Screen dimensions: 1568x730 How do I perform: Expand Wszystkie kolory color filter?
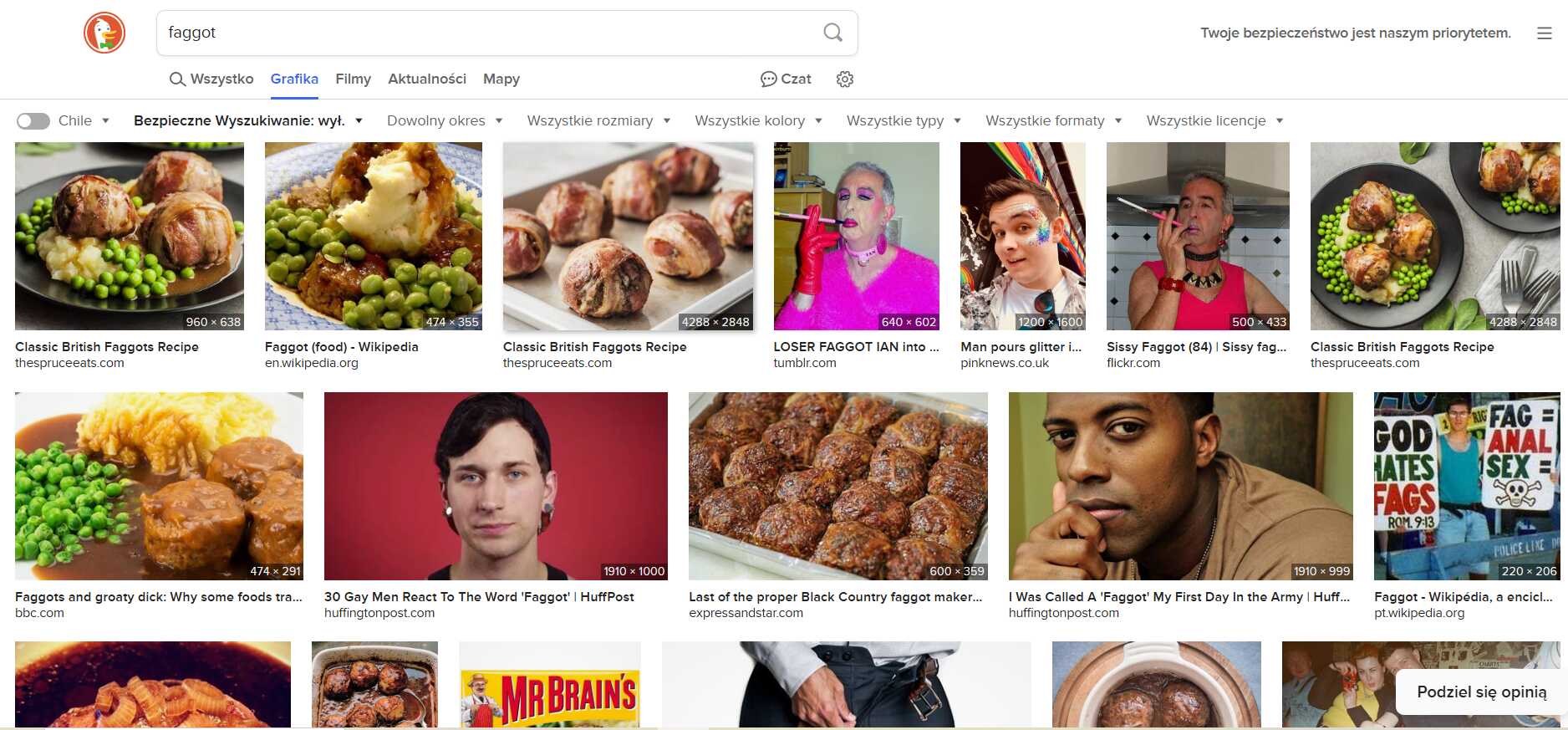(x=758, y=120)
